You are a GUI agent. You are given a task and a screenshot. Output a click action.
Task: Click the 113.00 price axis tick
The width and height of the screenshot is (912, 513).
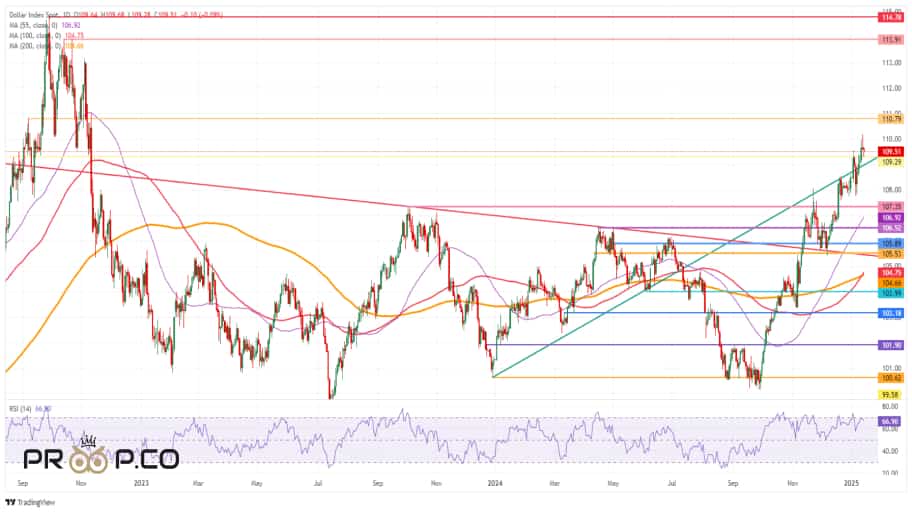click(892, 62)
